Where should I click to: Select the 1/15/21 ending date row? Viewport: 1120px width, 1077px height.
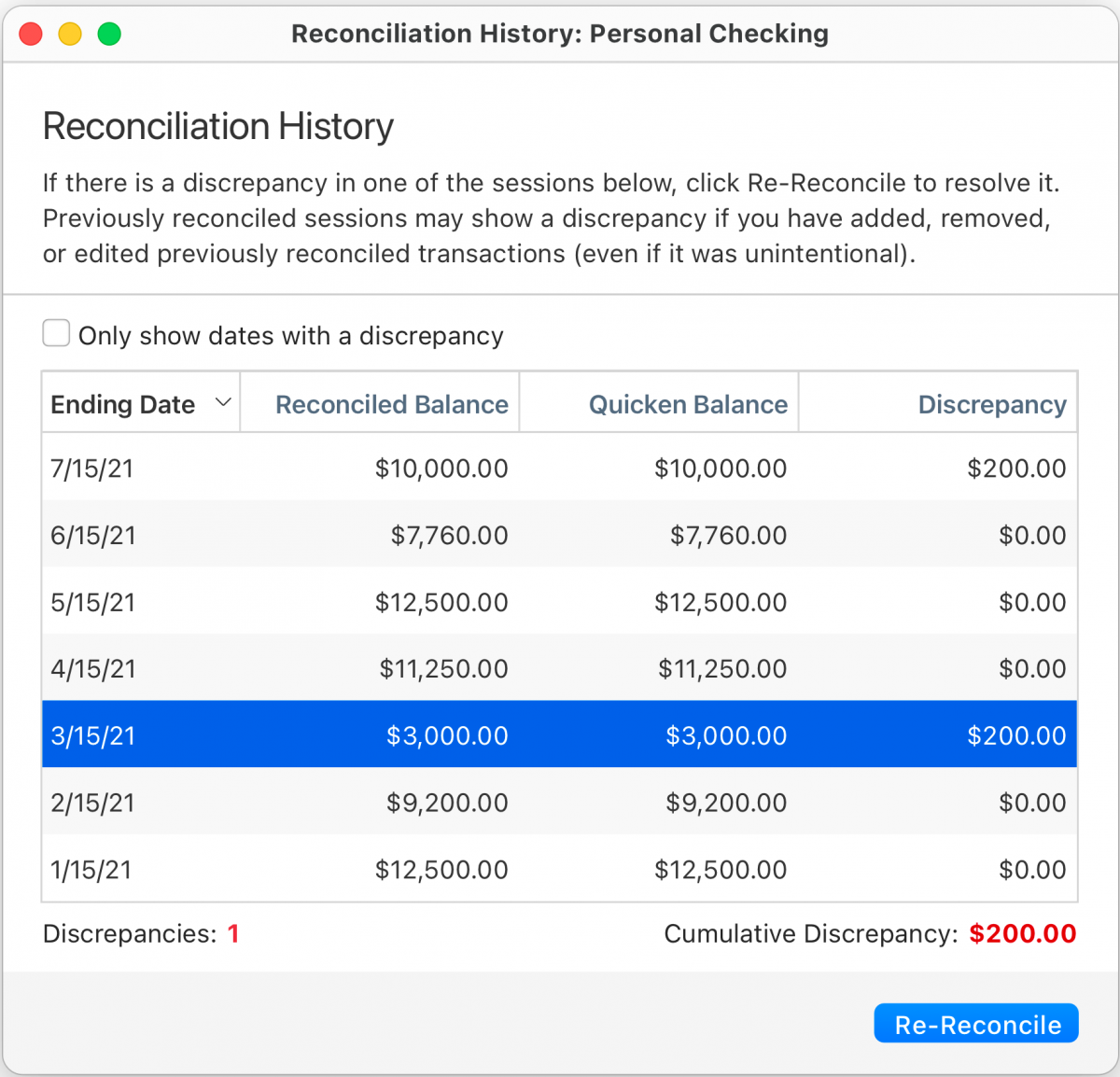tap(560, 870)
